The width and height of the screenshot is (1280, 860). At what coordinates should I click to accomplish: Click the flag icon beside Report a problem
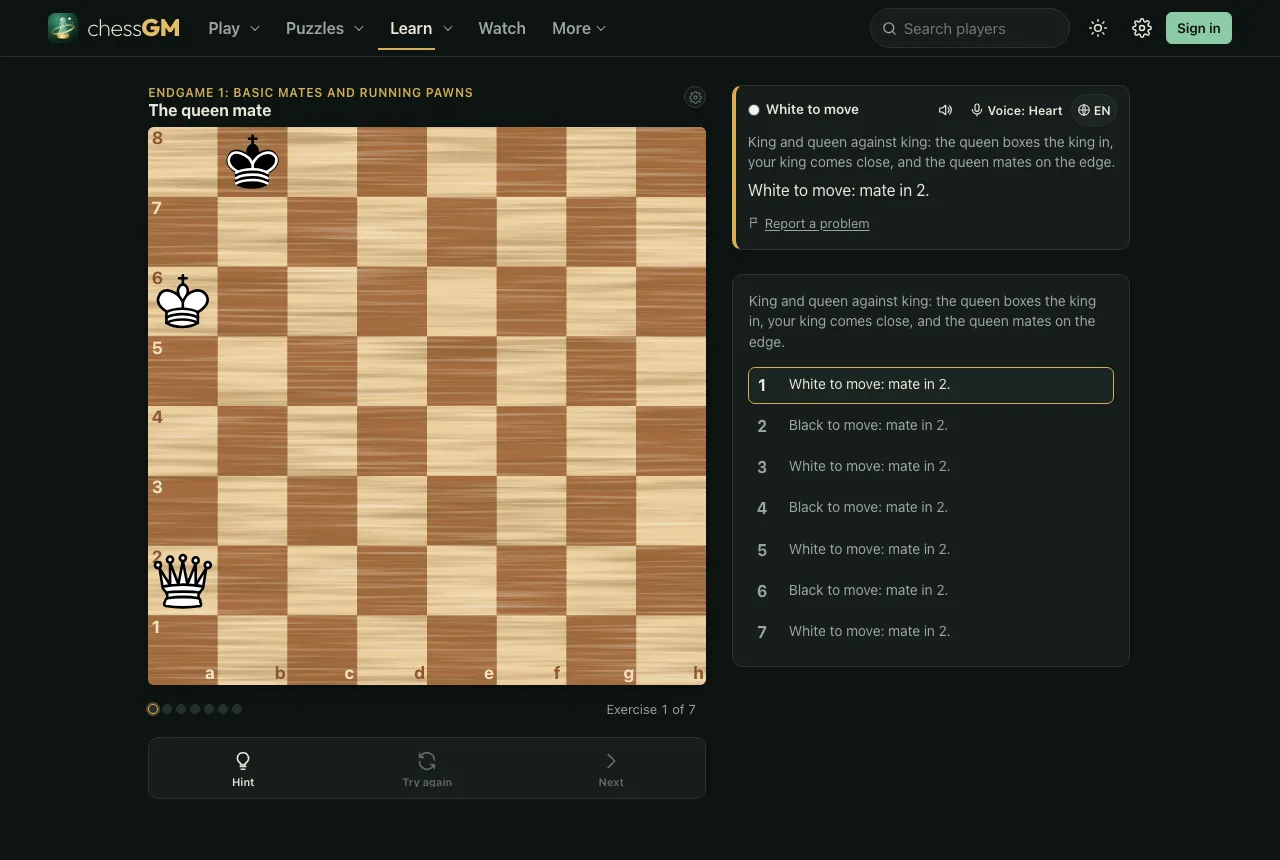coord(753,223)
